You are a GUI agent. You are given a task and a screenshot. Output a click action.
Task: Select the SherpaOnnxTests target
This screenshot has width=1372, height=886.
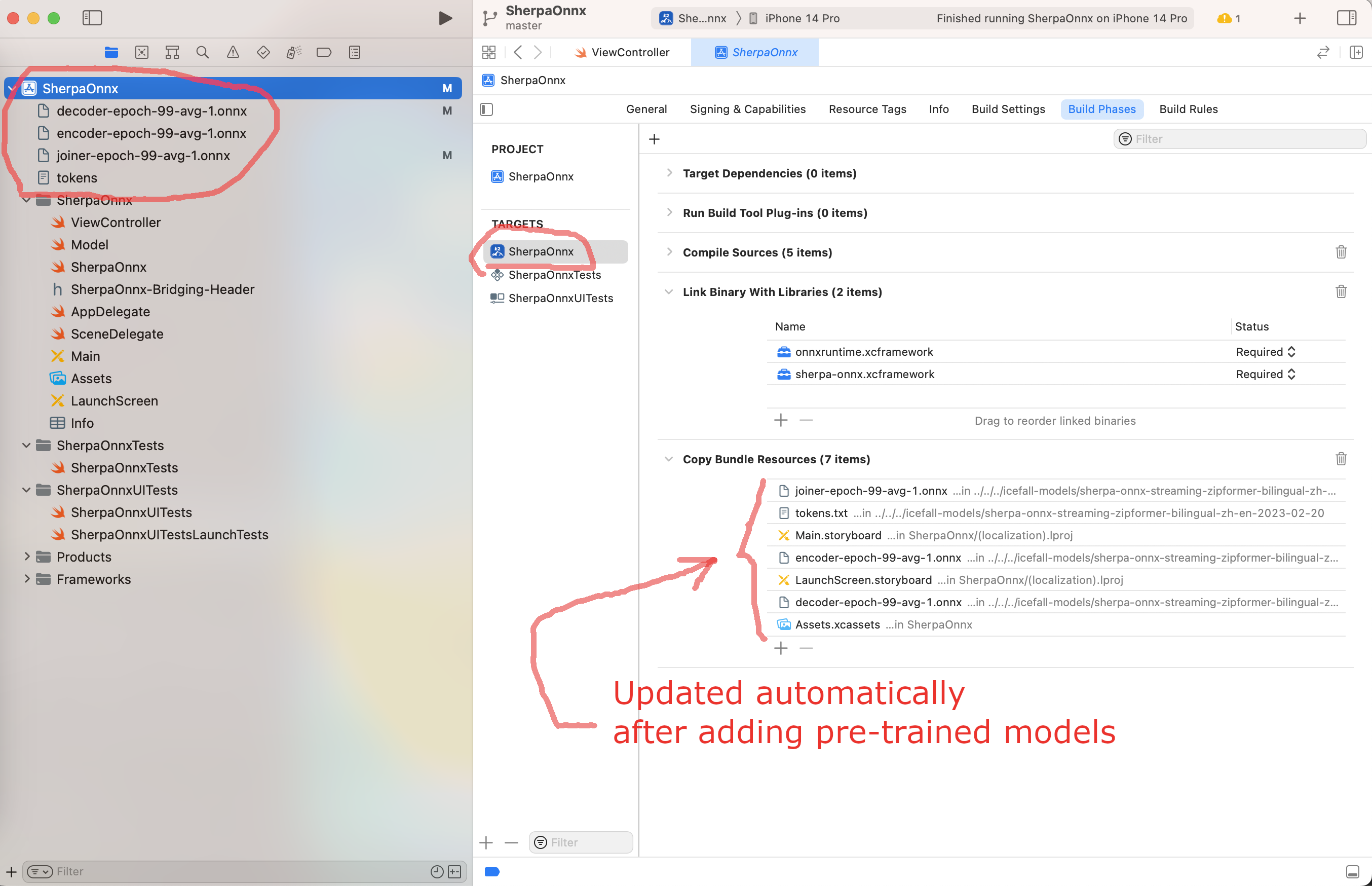(x=554, y=275)
